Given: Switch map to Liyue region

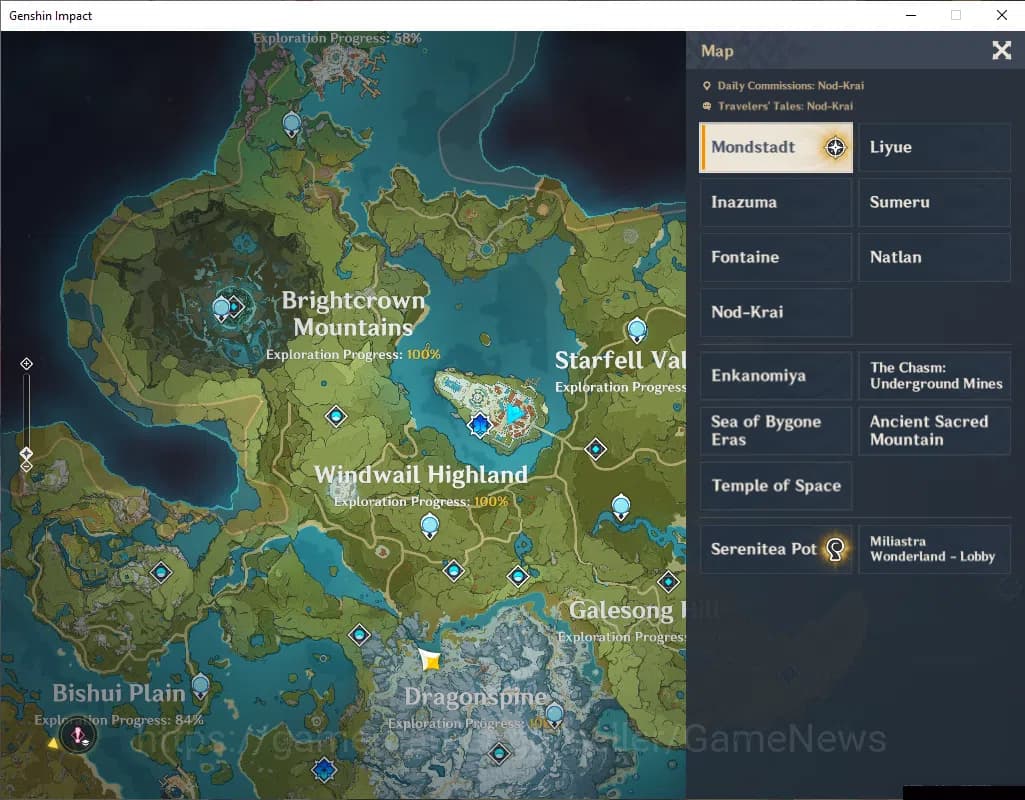Looking at the screenshot, I should pyautogui.click(x=934, y=148).
